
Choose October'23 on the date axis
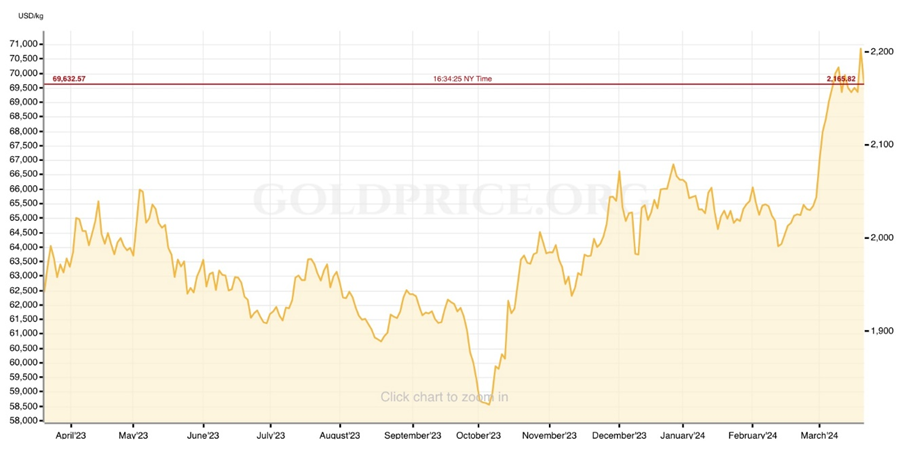tap(479, 435)
